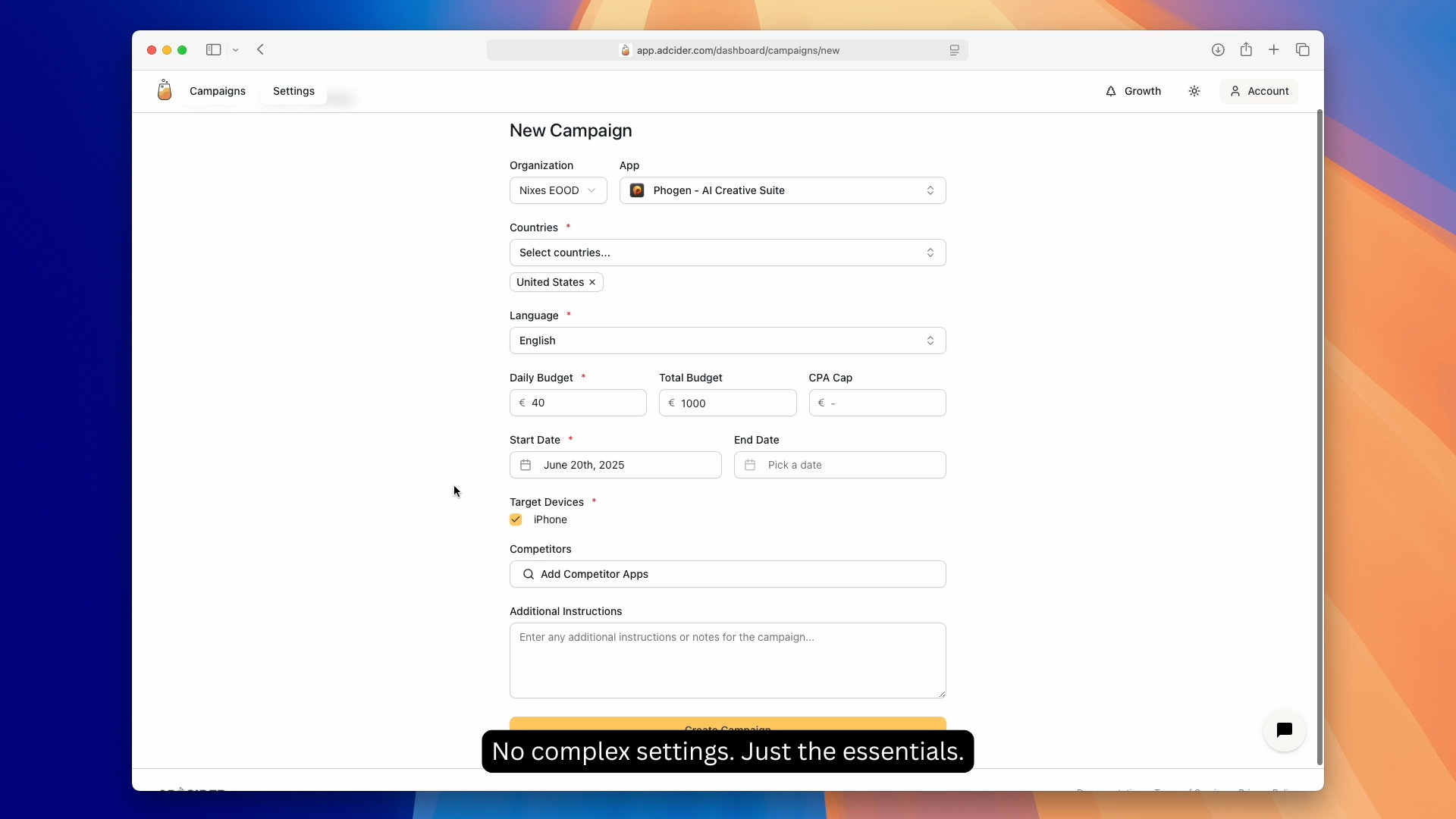Show Safari downloads
The width and height of the screenshot is (1456, 819).
click(1218, 50)
